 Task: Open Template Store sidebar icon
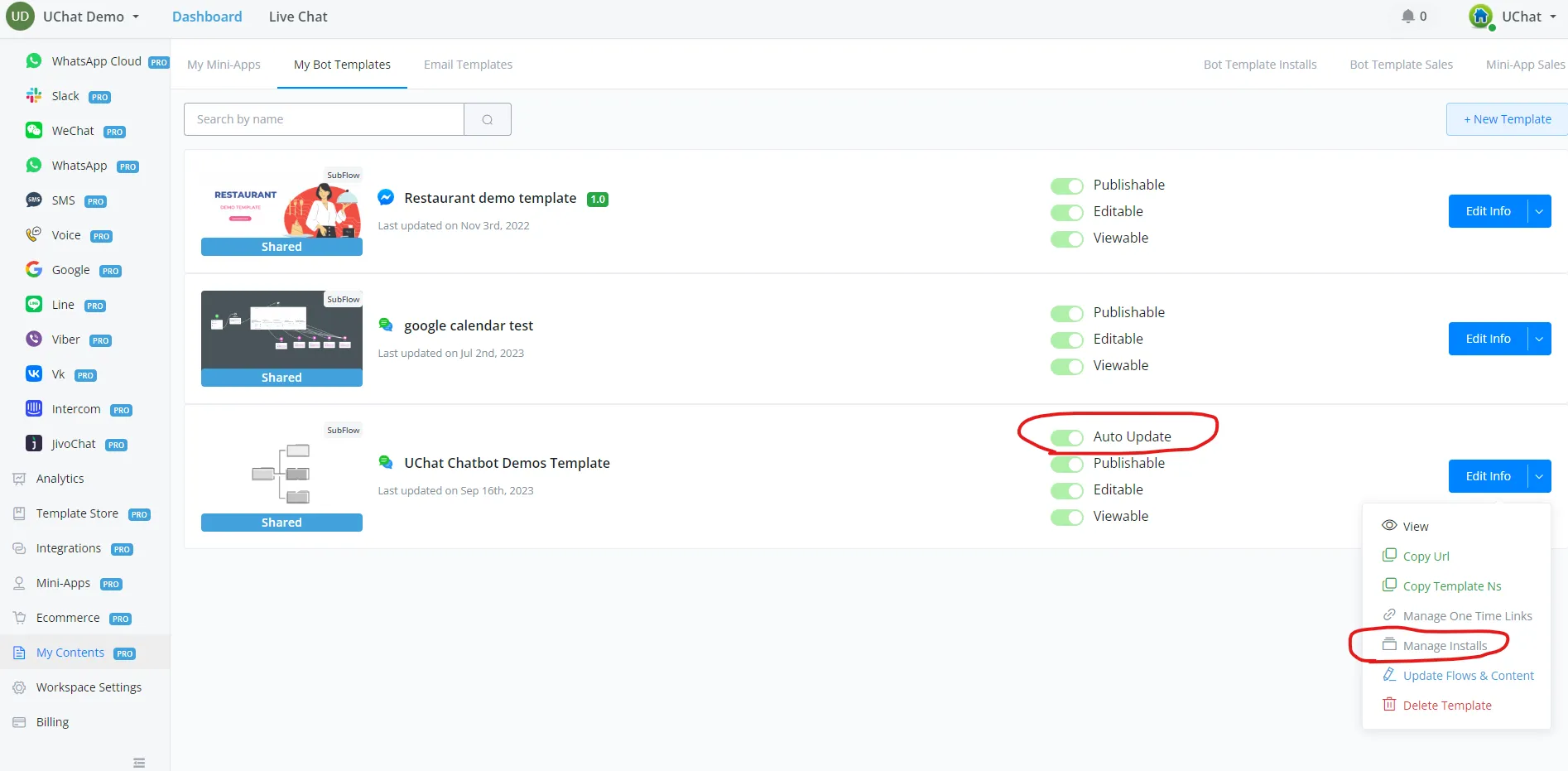tap(19, 513)
